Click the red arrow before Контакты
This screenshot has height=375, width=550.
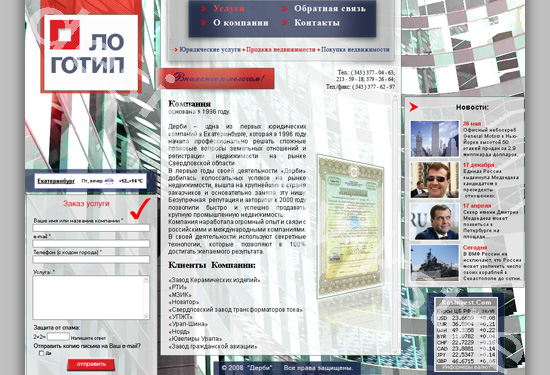coord(284,23)
